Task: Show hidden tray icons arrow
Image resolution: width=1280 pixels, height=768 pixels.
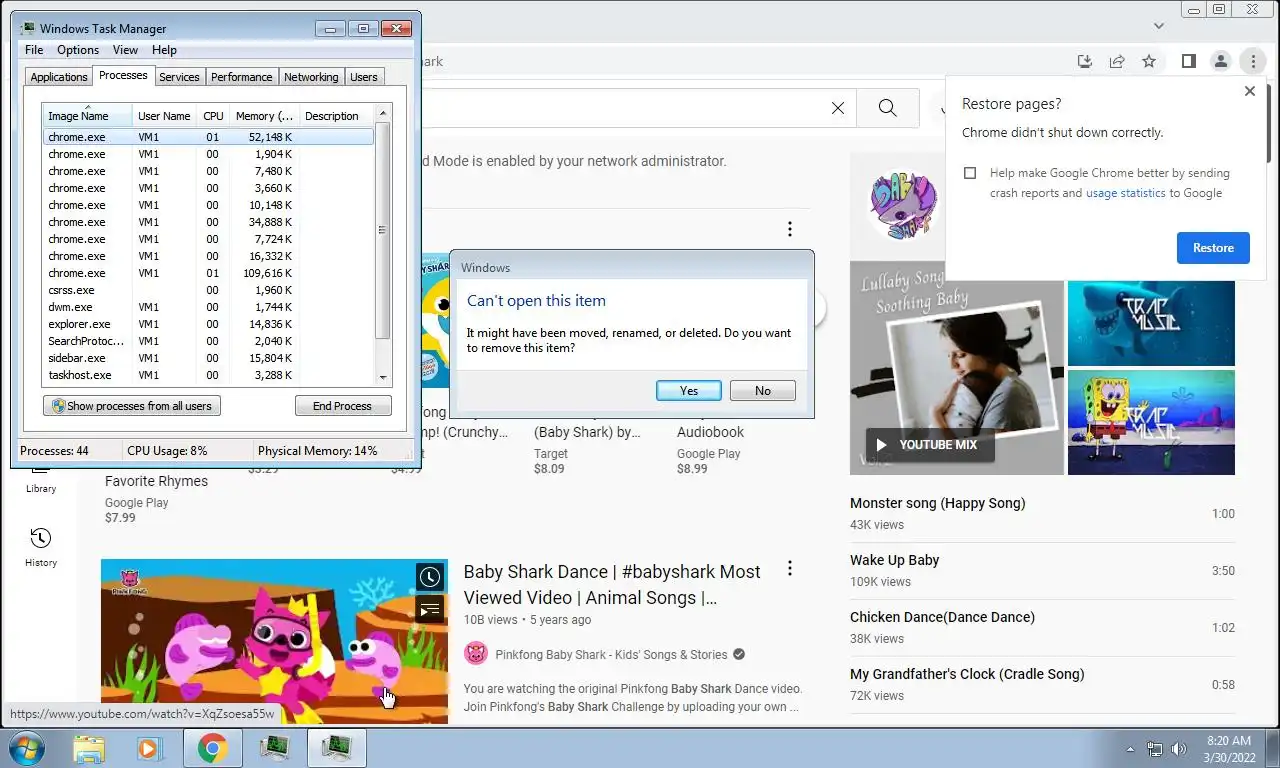Action: (1131, 749)
